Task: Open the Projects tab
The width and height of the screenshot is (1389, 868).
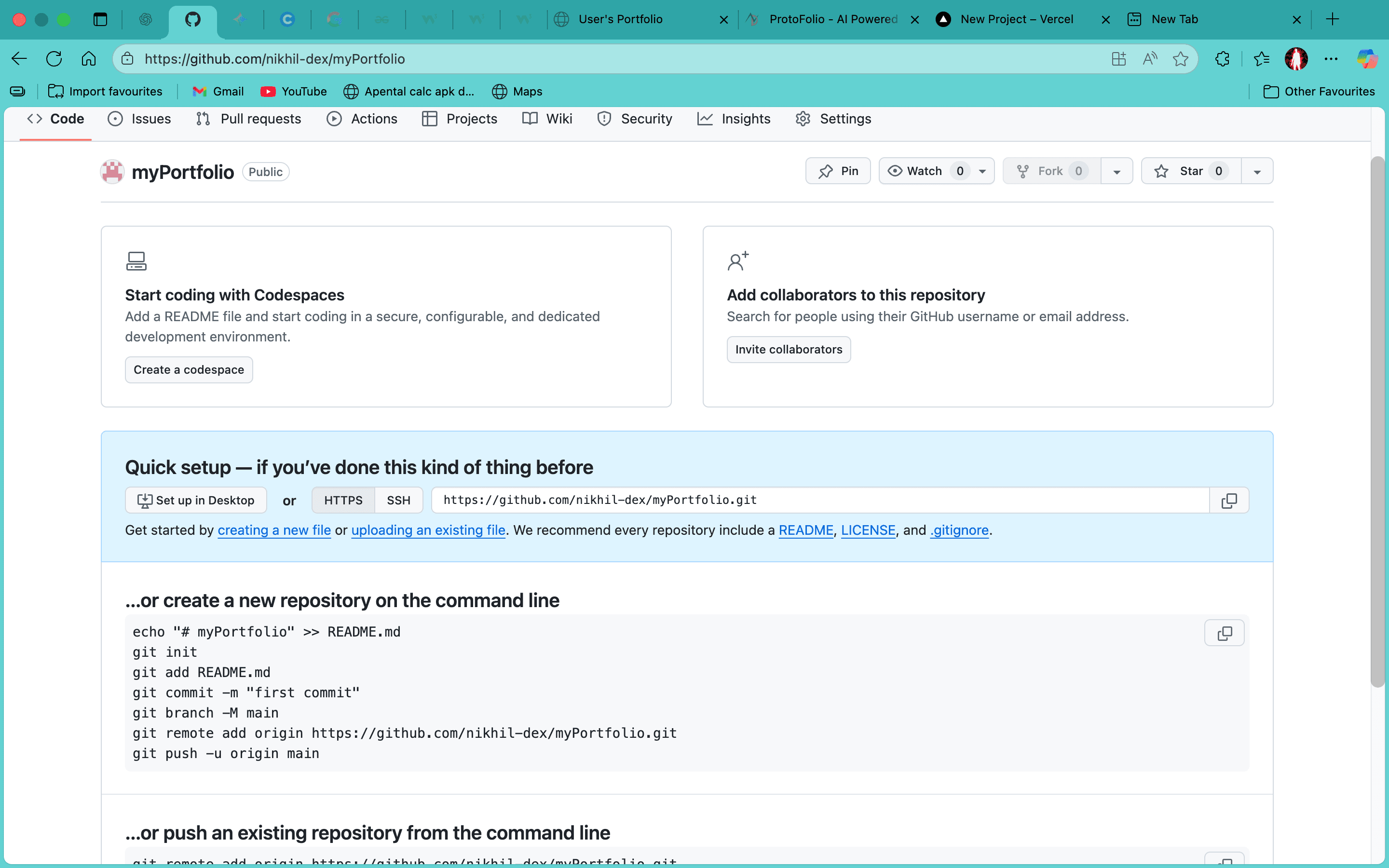Action: click(x=460, y=119)
